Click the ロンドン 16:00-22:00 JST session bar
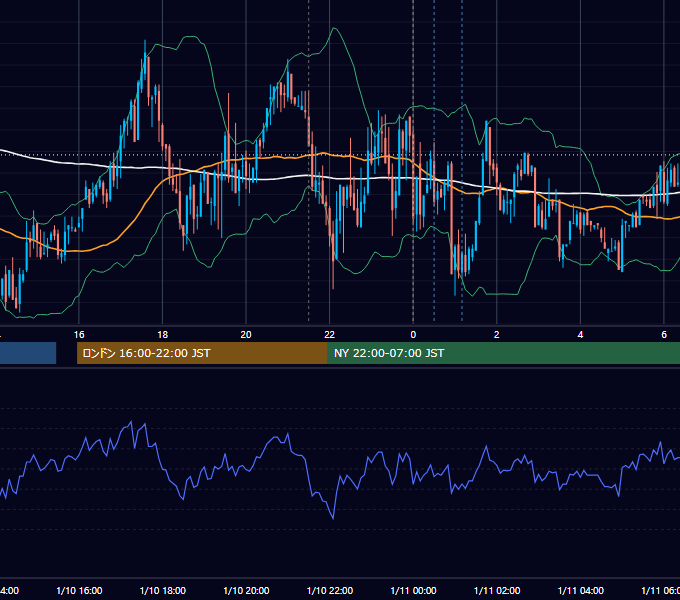 [202, 353]
